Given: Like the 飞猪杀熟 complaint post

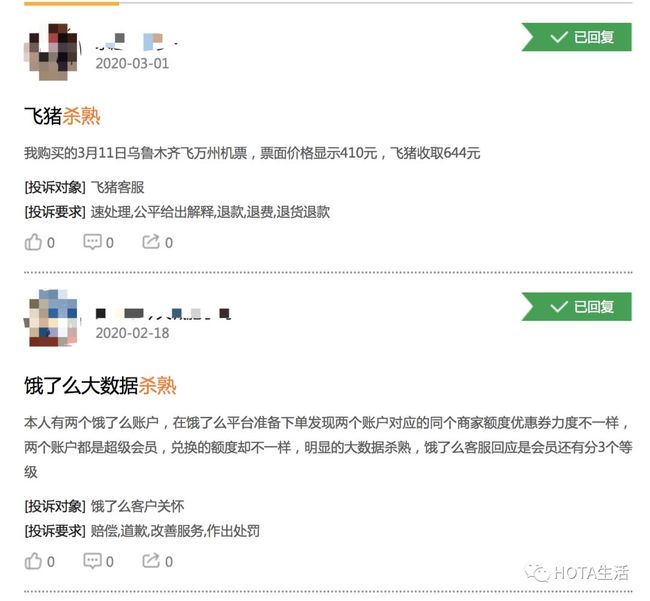Looking at the screenshot, I should [39, 242].
